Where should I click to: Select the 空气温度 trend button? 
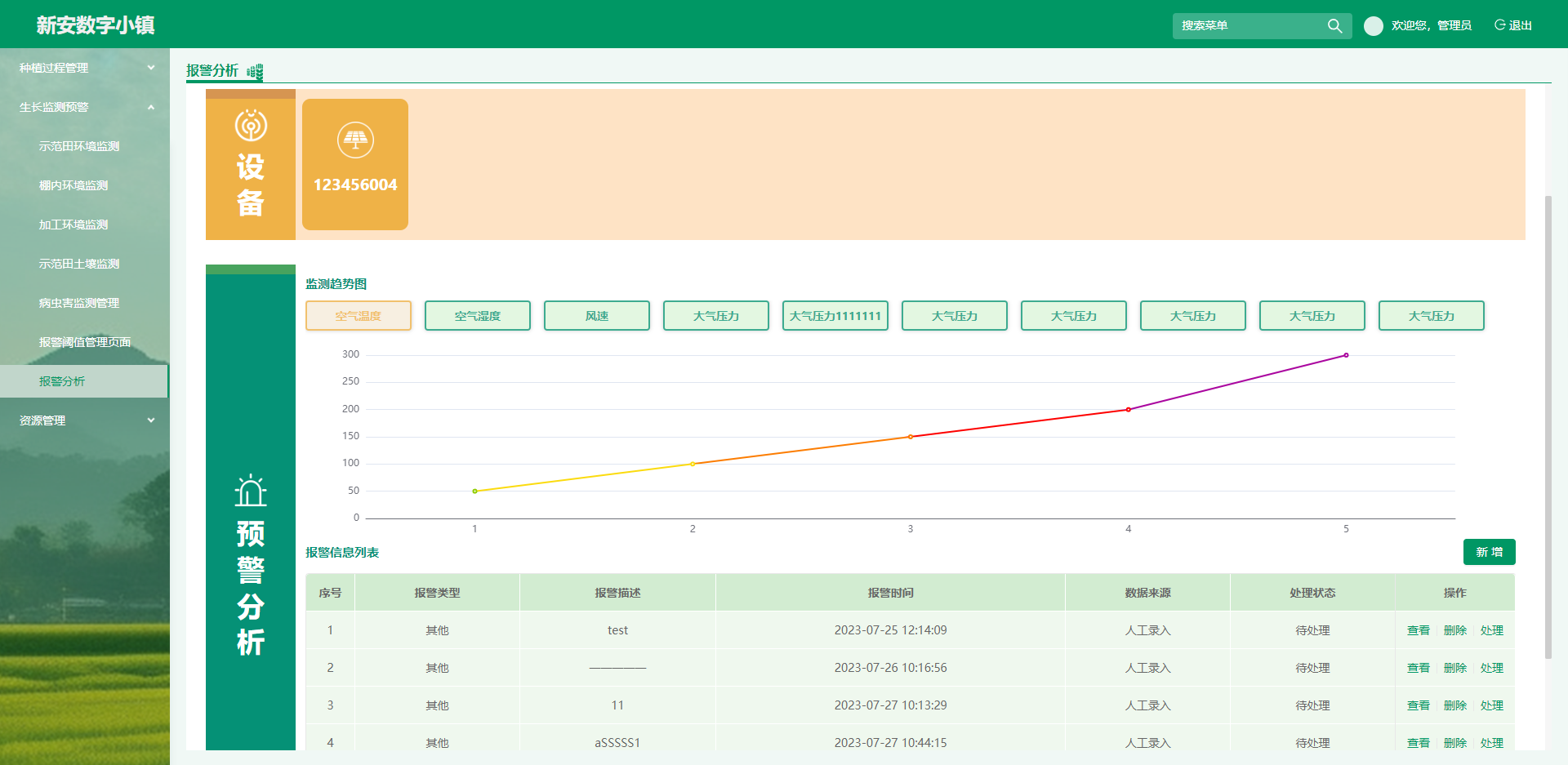[x=359, y=316]
